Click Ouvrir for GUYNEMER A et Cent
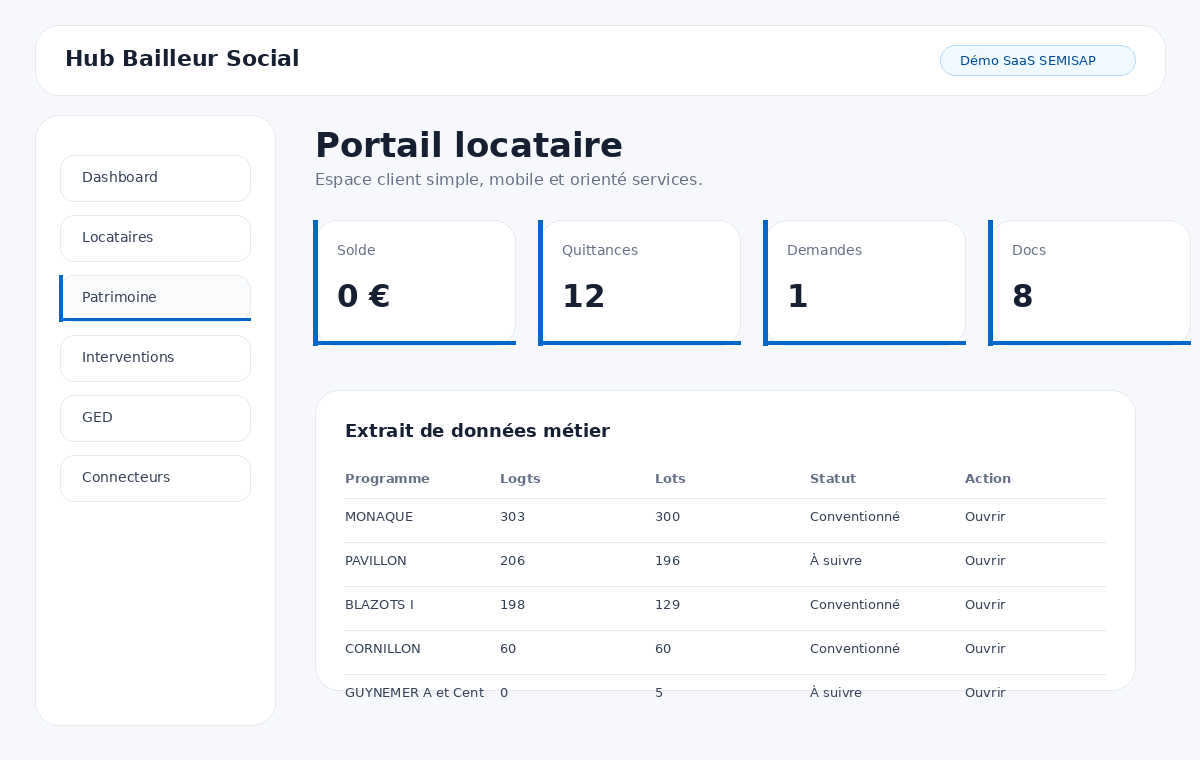 click(x=985, y=693)
